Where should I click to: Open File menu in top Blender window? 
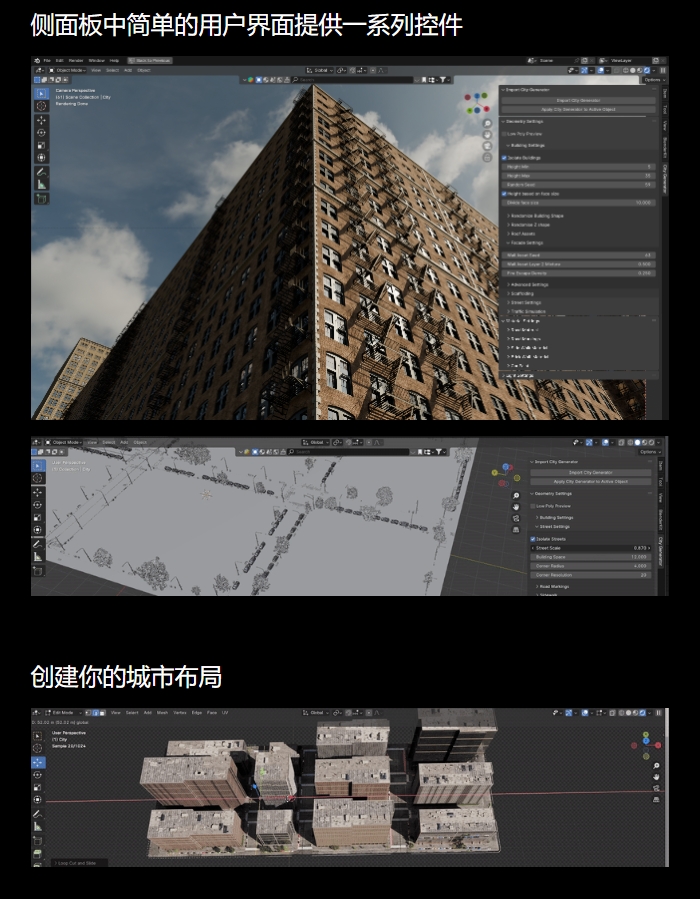[x=47, y=61]
